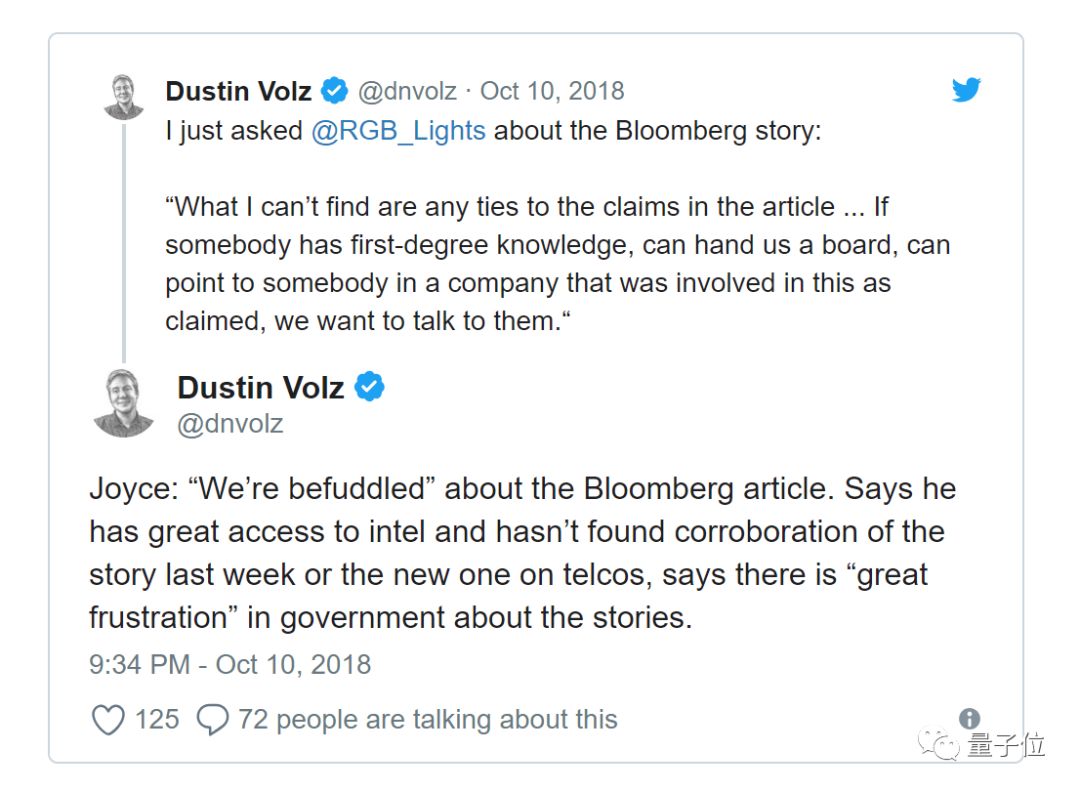Screen dimensions: 1080x792
Task: Click the Twitter bird logo
Action: (x=966, y=90)
